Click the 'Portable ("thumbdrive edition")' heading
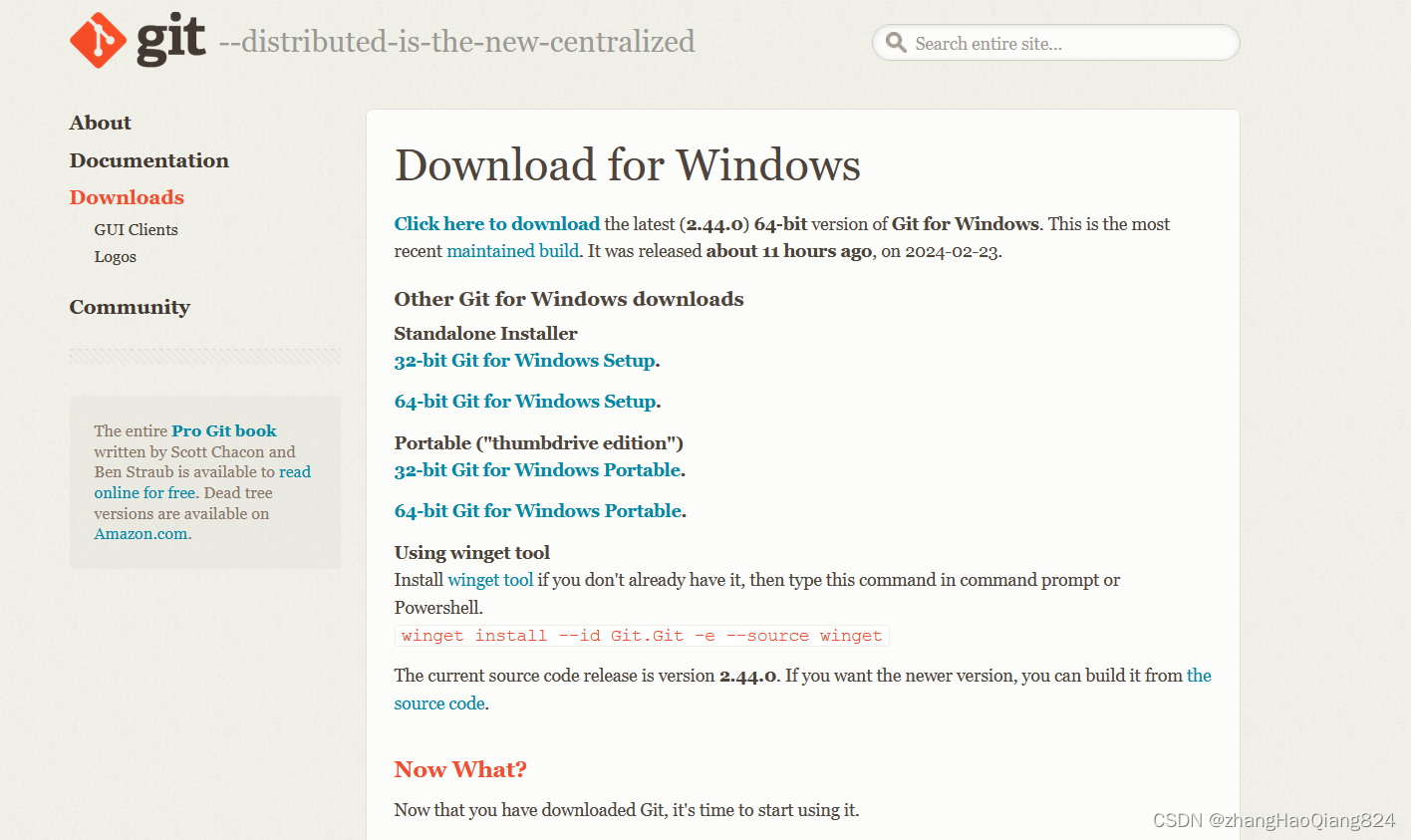 click(539, 443)
